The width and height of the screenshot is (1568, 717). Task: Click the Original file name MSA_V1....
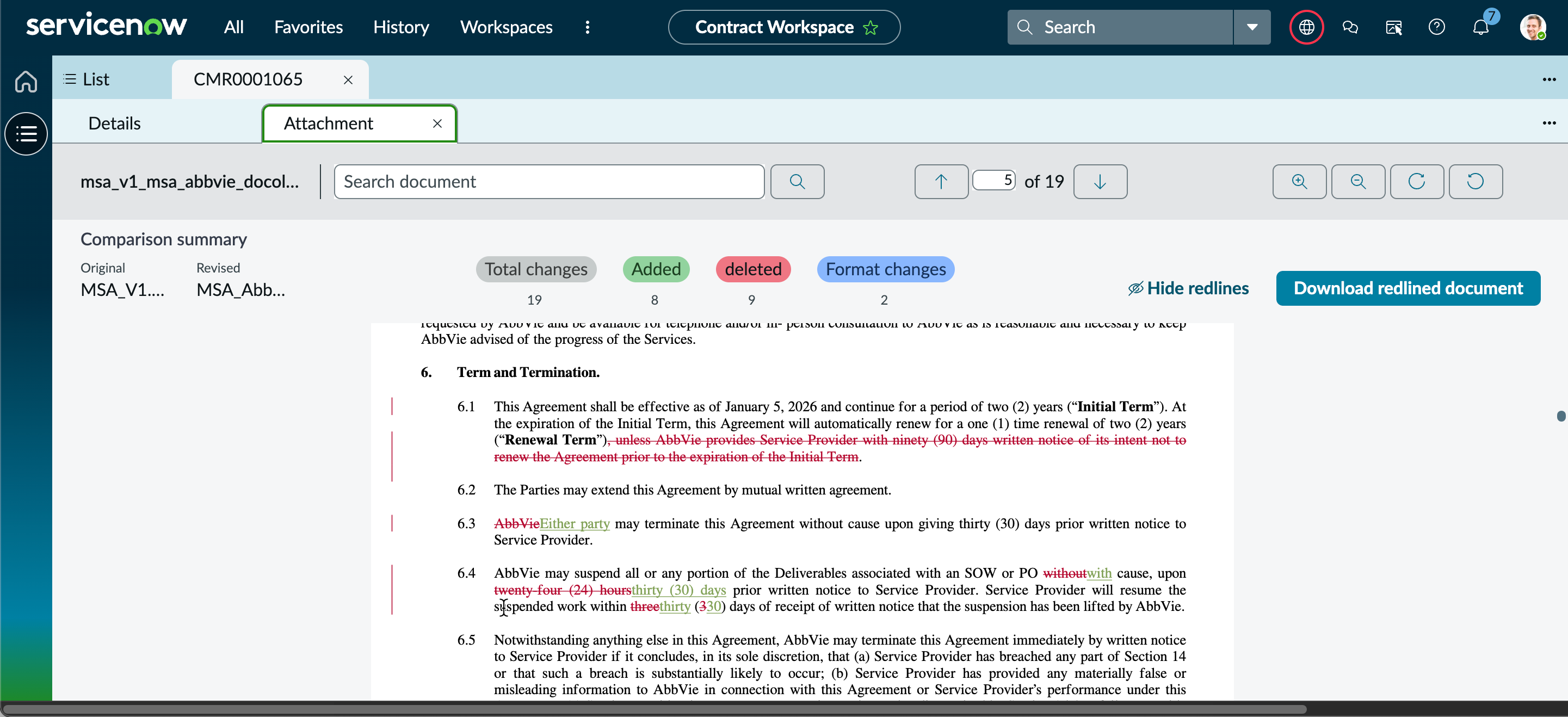click(x=122, y=290)
